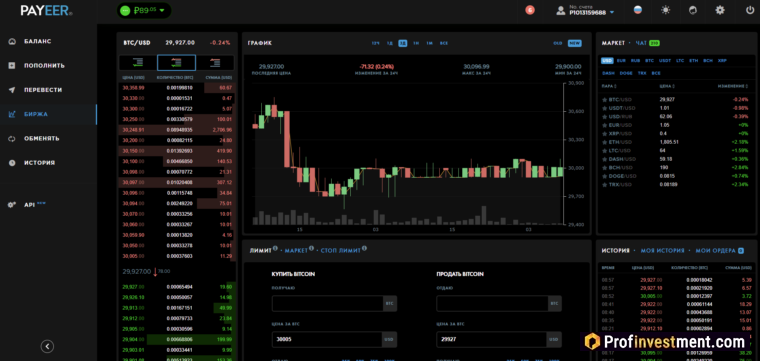This screenshot has height=361, width=760.
Task: Open settings gear icon in header
Action: [x=720, y=10]
